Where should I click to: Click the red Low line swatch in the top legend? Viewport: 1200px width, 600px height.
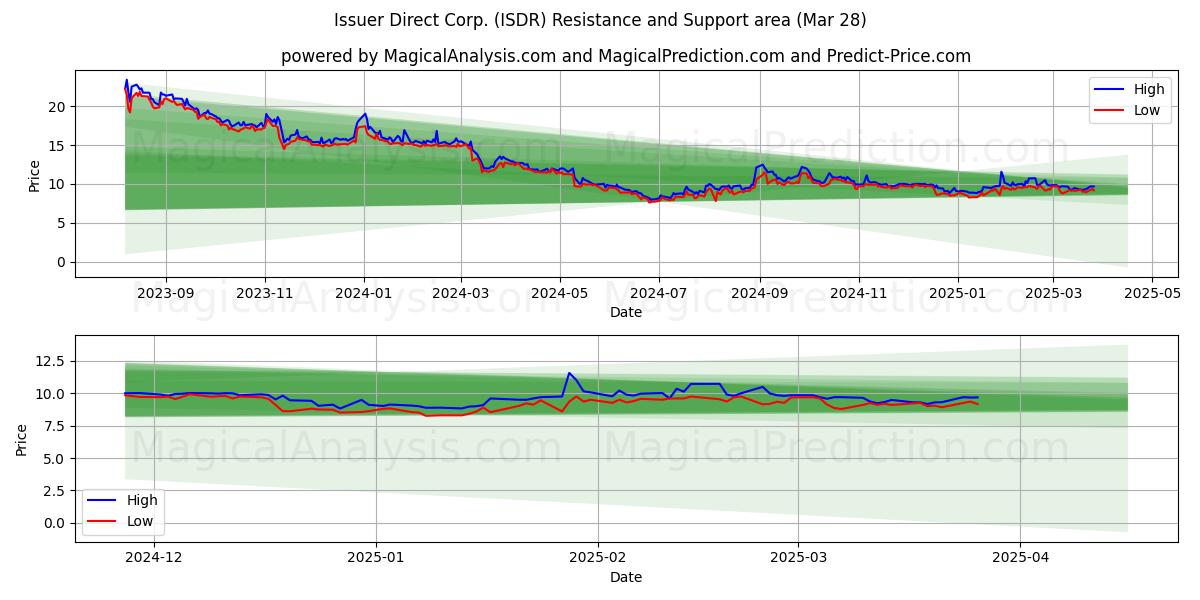coord(1109,111)
